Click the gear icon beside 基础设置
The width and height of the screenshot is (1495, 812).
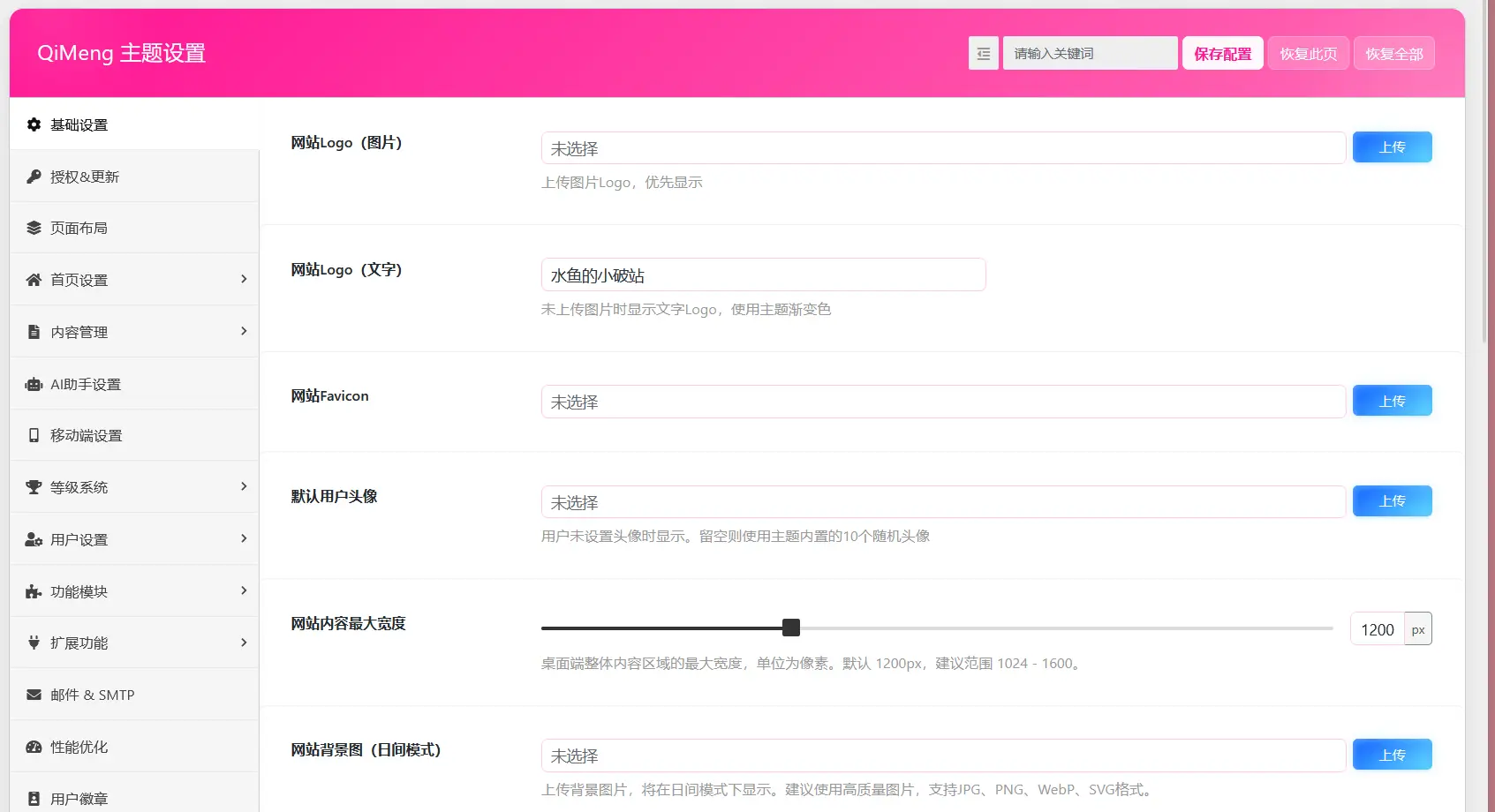34,124
